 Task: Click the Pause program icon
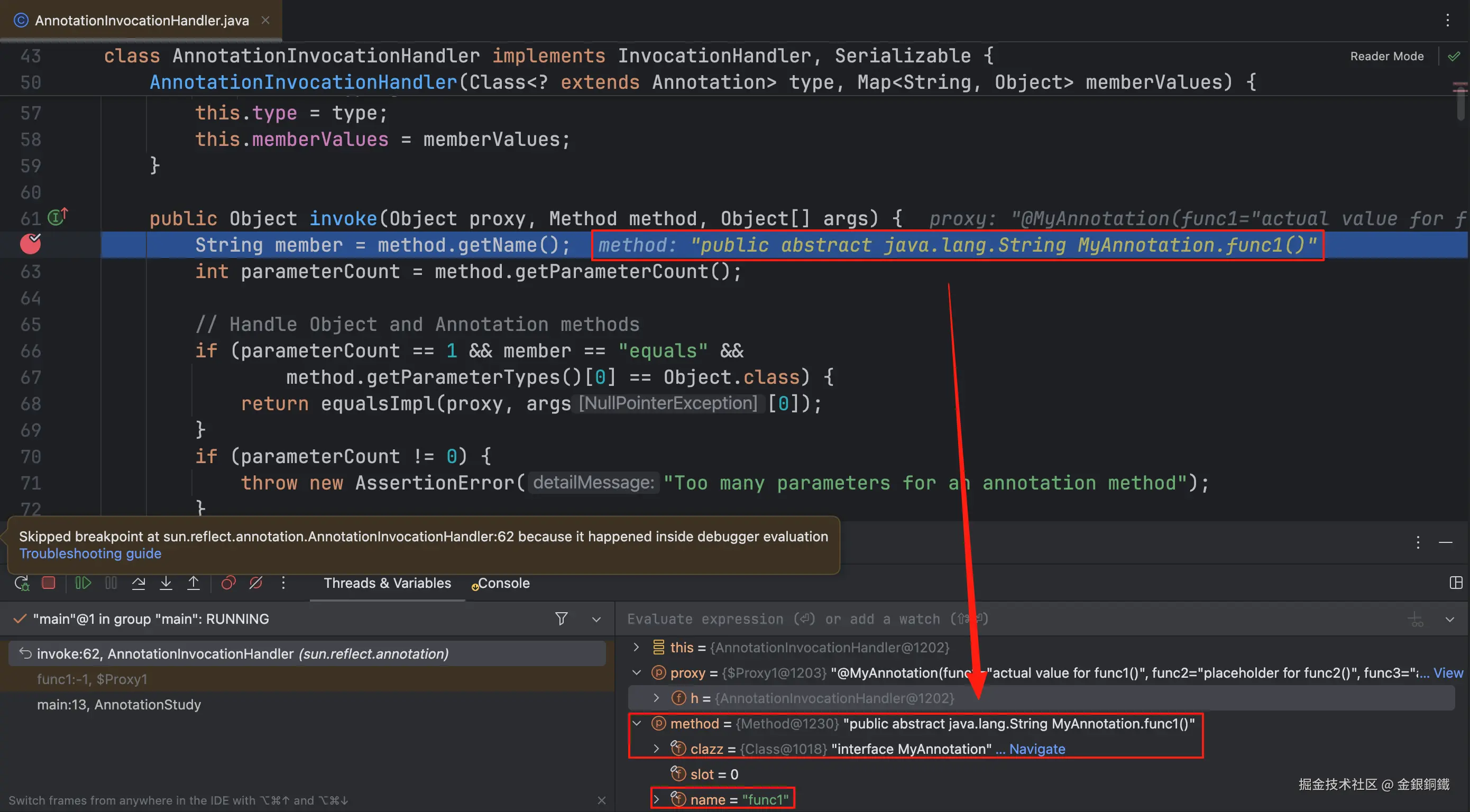(111, 583)
